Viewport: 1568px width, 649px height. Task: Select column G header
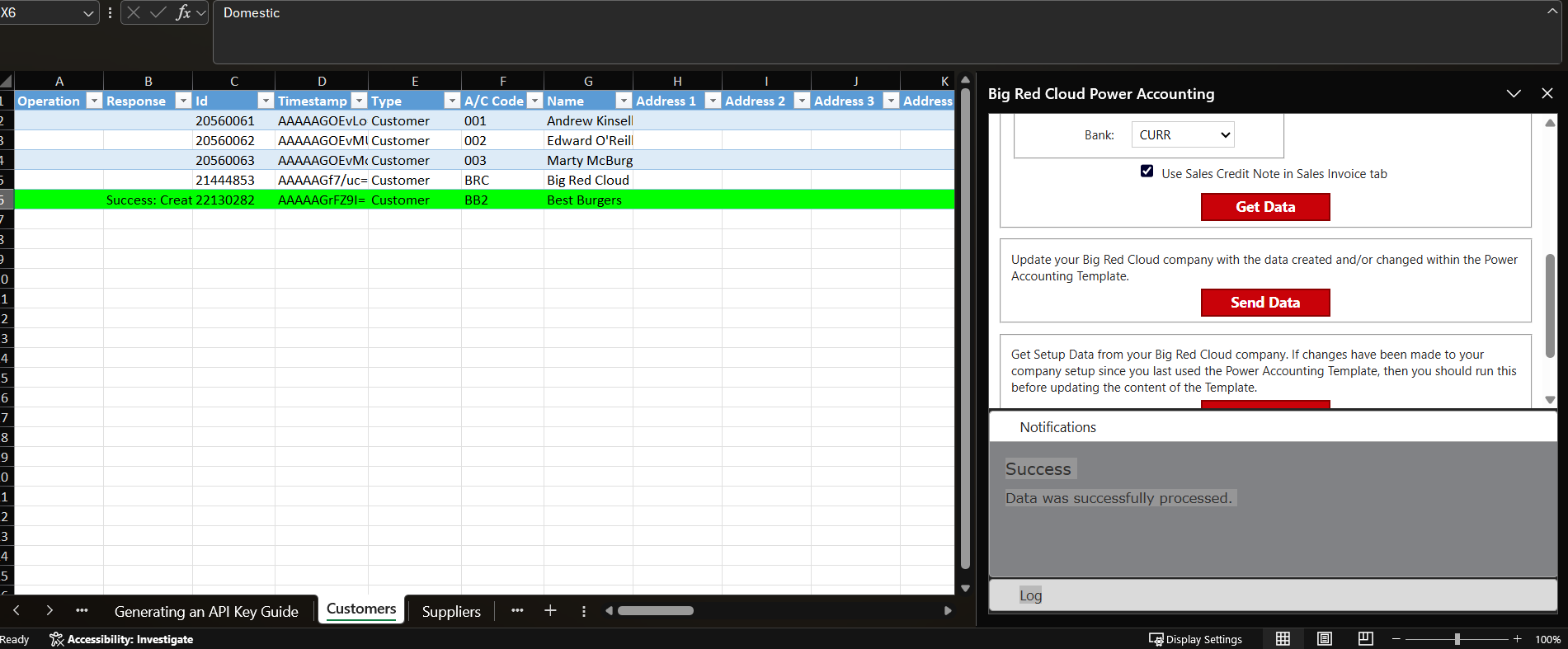coord(588,81)
